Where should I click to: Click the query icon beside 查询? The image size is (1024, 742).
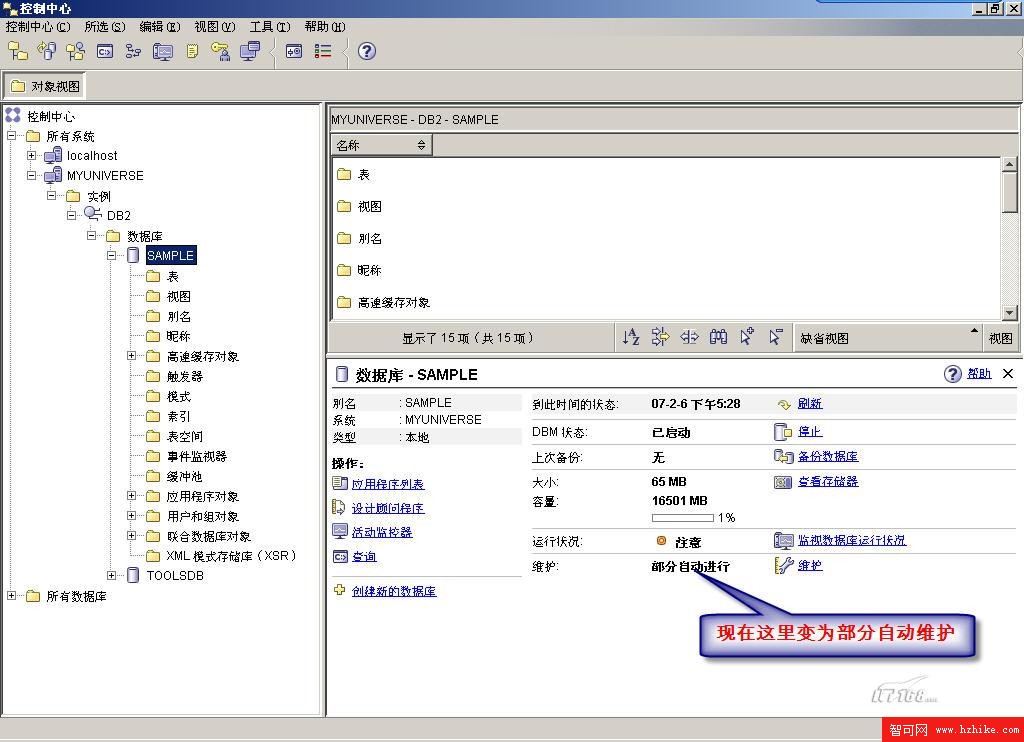pyautogui.click(x=340, y=556)
